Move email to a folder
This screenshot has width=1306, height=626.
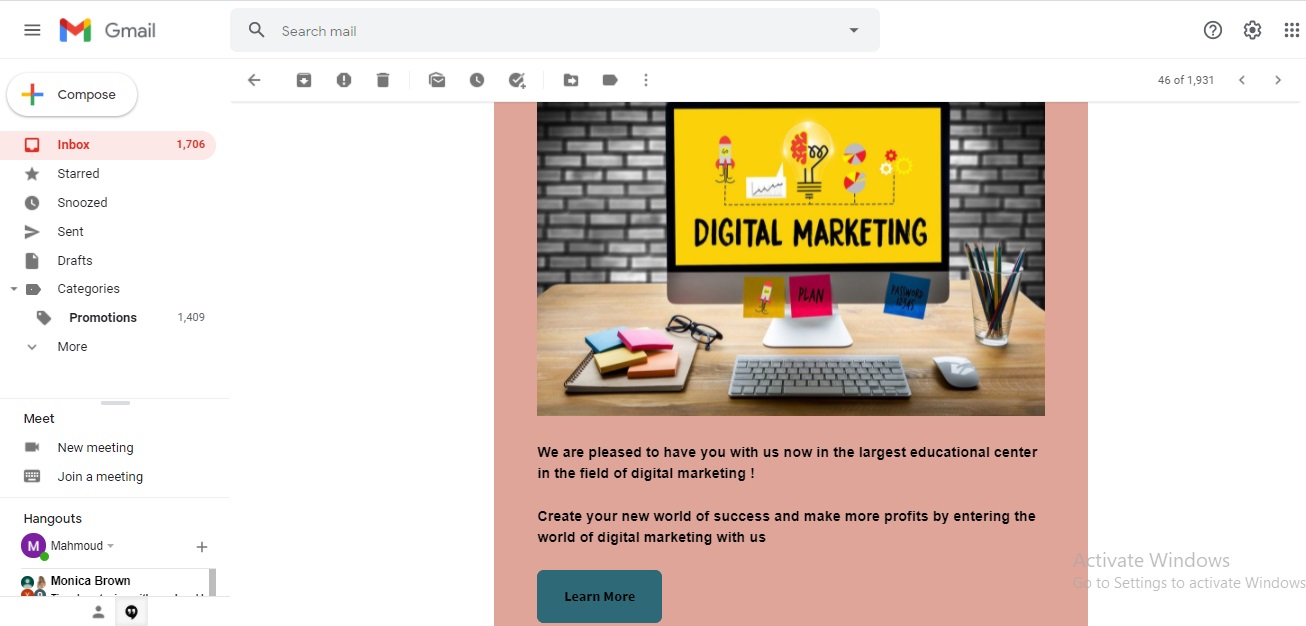[571, 80]
